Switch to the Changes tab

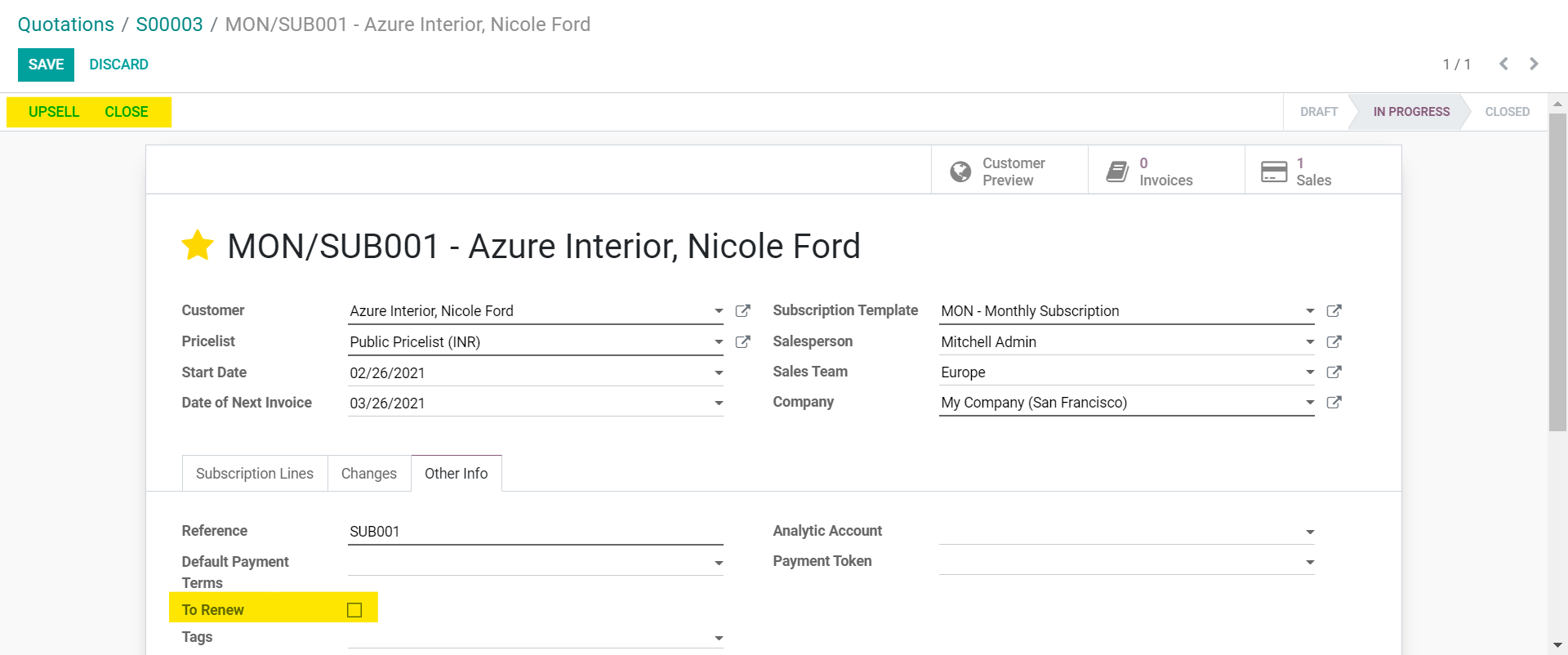[368, 474]
